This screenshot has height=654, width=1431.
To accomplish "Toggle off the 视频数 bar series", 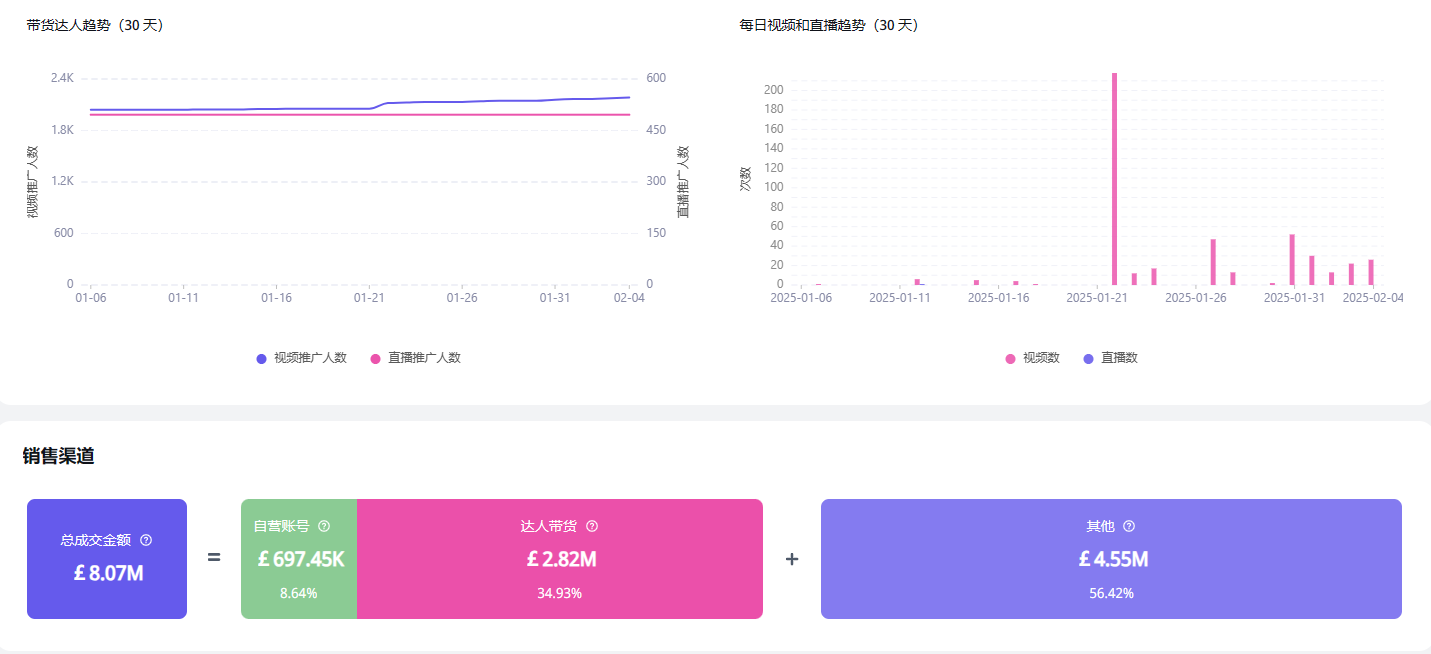I will click(x=1033, y=357).
